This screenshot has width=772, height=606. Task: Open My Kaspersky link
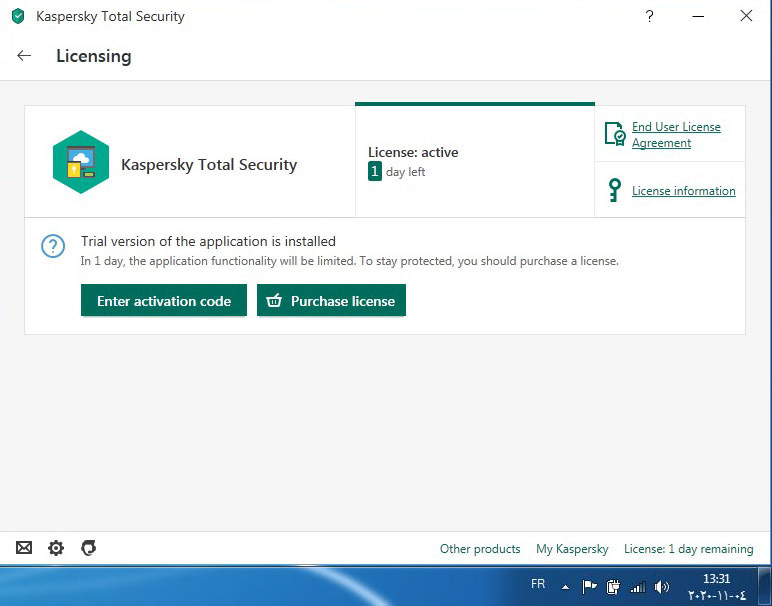tap(572, 548)
